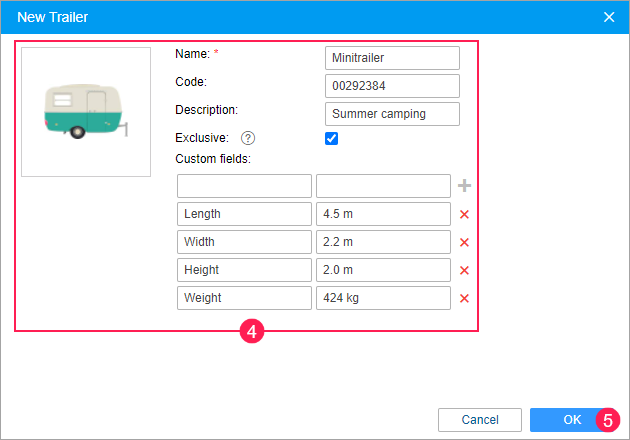Click the Name input field
Screen dimensions: 630x440
tap(392, 58)
